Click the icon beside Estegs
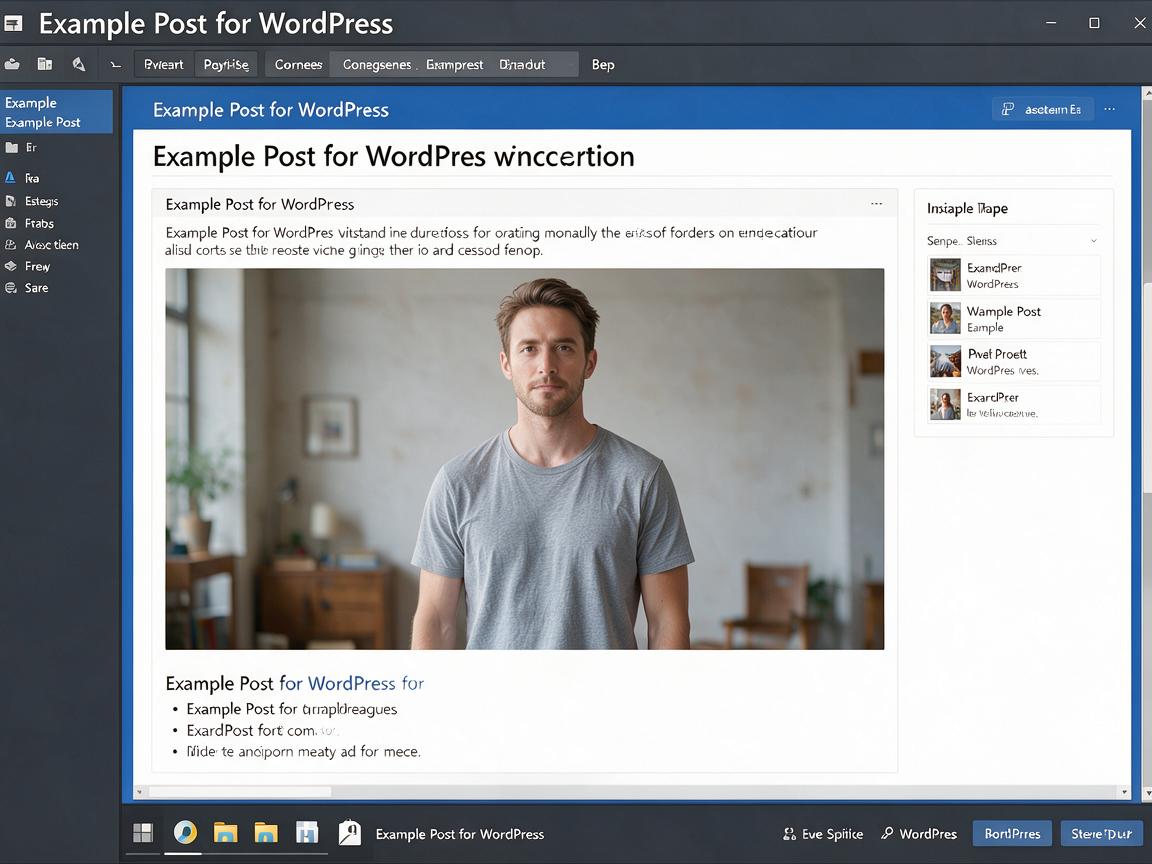 click(10, 201)
